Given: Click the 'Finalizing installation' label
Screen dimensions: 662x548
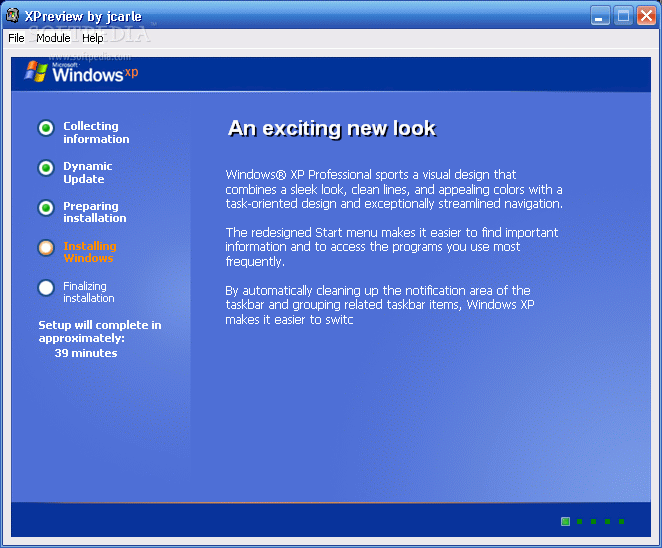Looking at the screenshot, I should [x=89, y=292].
